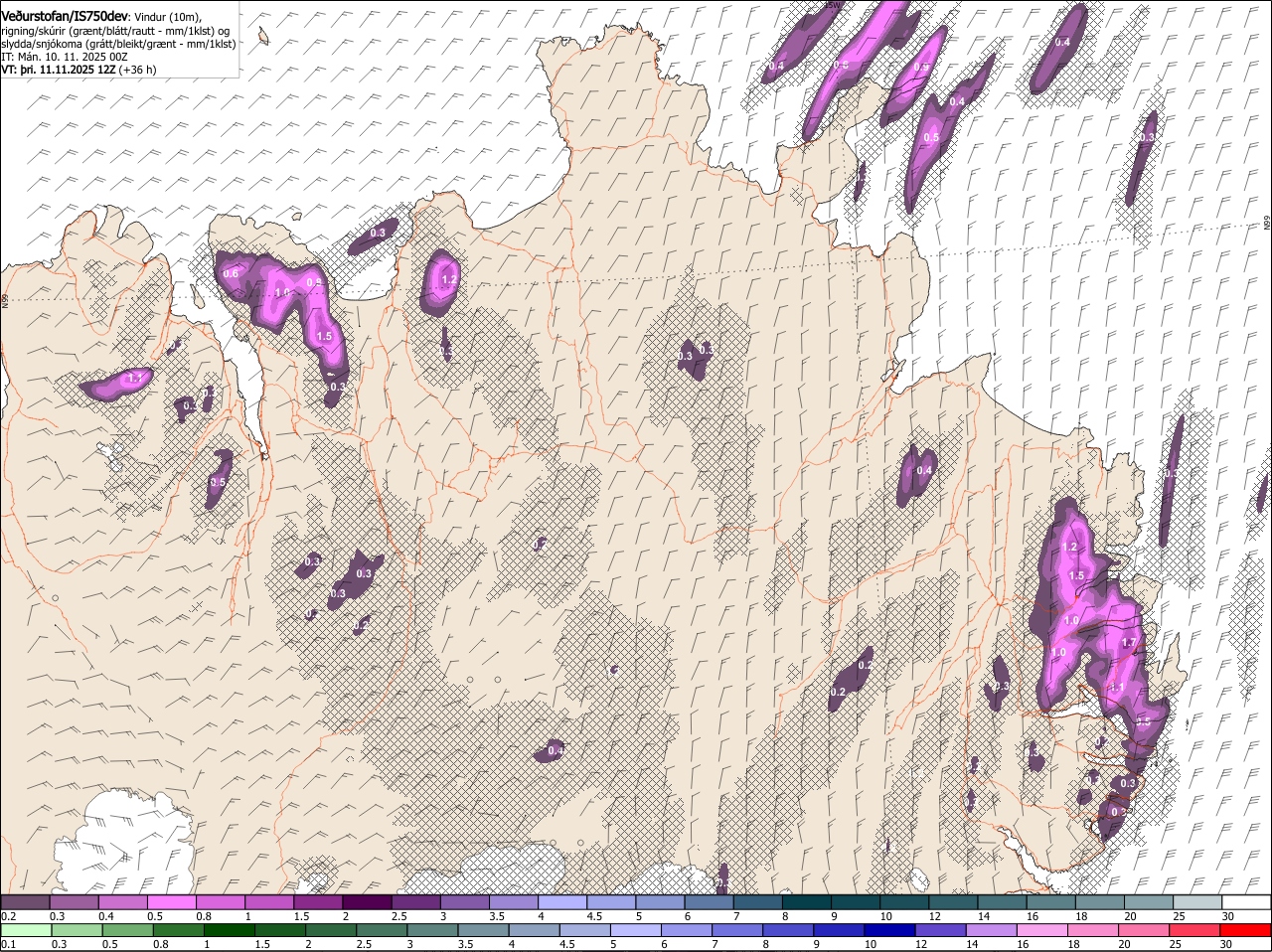
Task: Select the bottom-row blue swatch between 7 and 8
Action: (x=737, y=931)
